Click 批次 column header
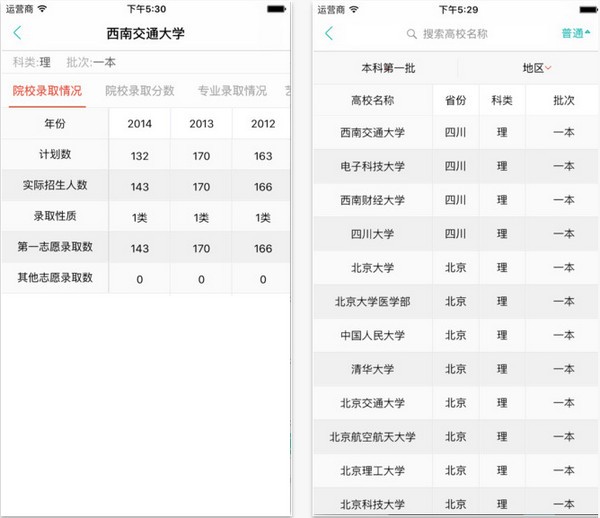The image size is (600, 518). pyautogui.click(x=564, y=100)
